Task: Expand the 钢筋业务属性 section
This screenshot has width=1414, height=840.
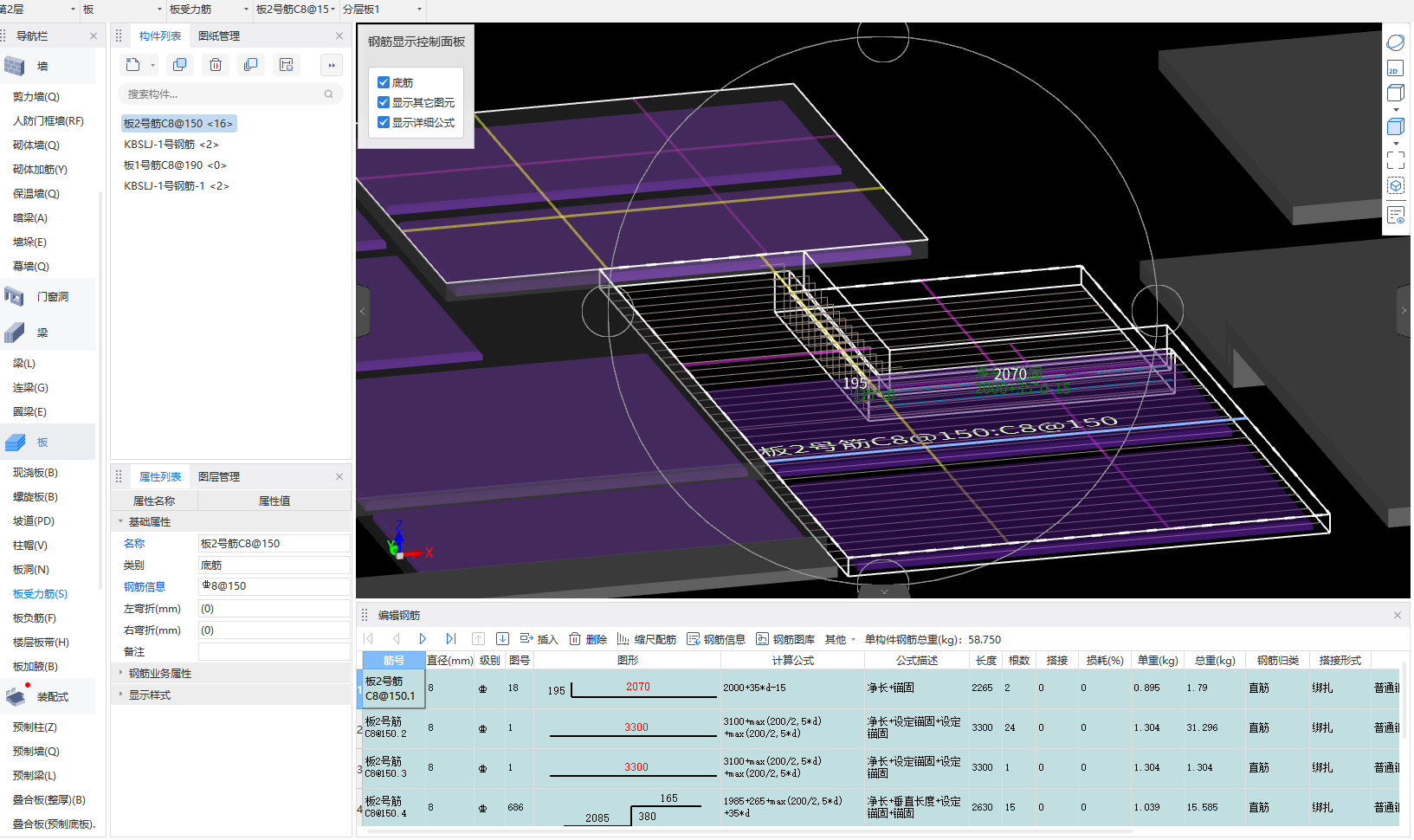Action: coord(120,673)
